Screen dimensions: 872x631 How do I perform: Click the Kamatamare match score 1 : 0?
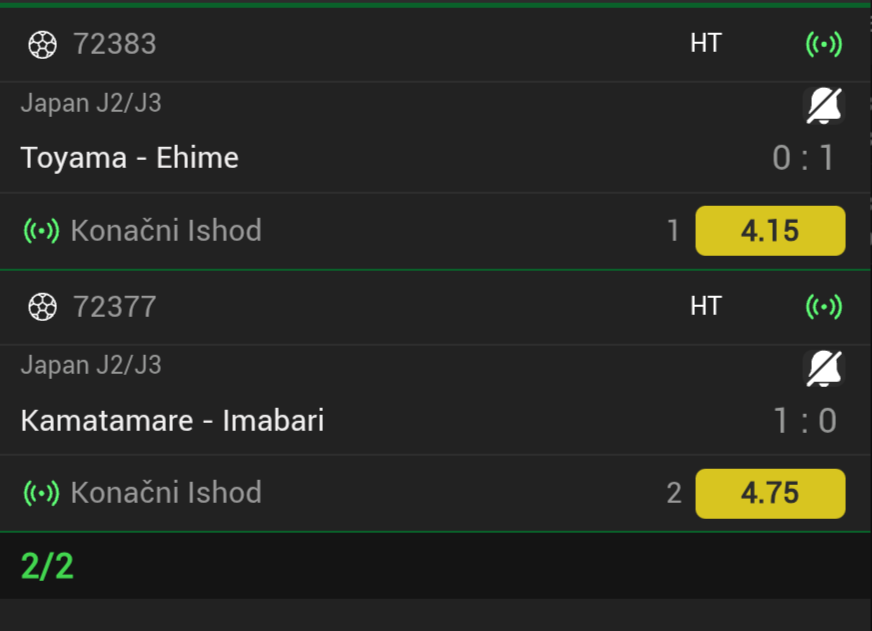[803, 420]
